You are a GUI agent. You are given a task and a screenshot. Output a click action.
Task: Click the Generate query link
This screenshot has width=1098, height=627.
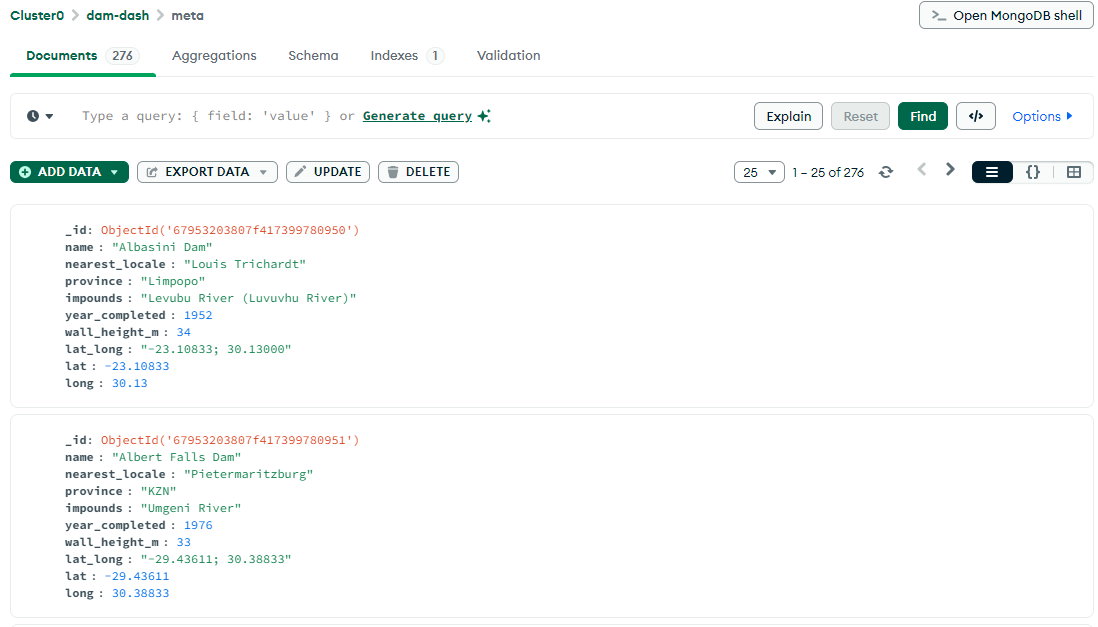click(417, 116)
